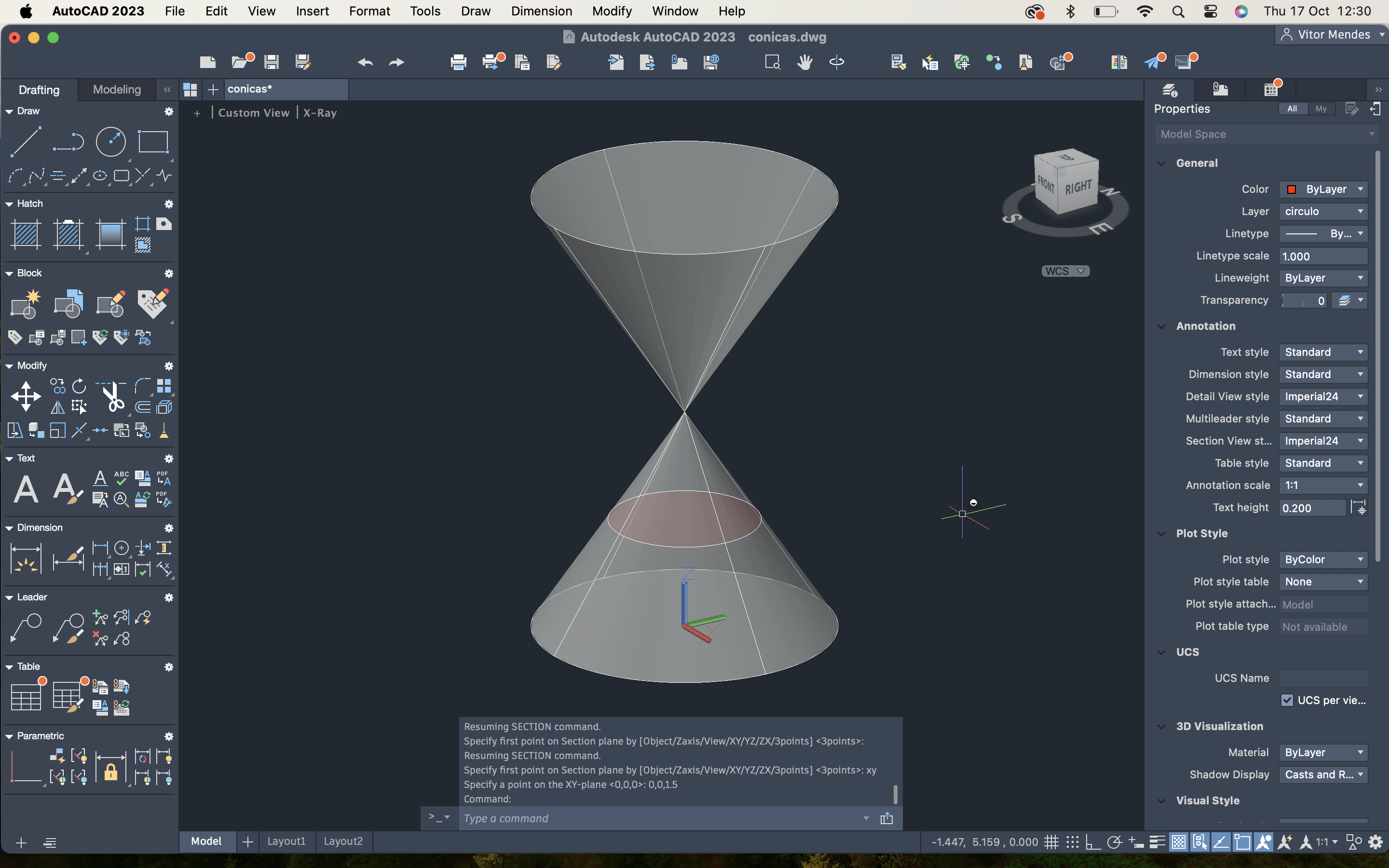Switch Properties filter to All
This screenshot has height=868, width=1389.
pos(1292,108)
